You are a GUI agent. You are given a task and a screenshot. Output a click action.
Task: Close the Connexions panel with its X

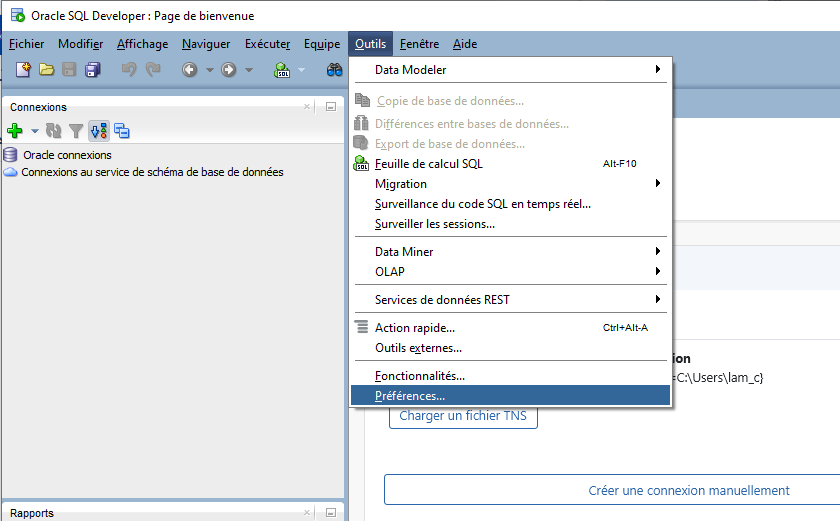[307, 107]
